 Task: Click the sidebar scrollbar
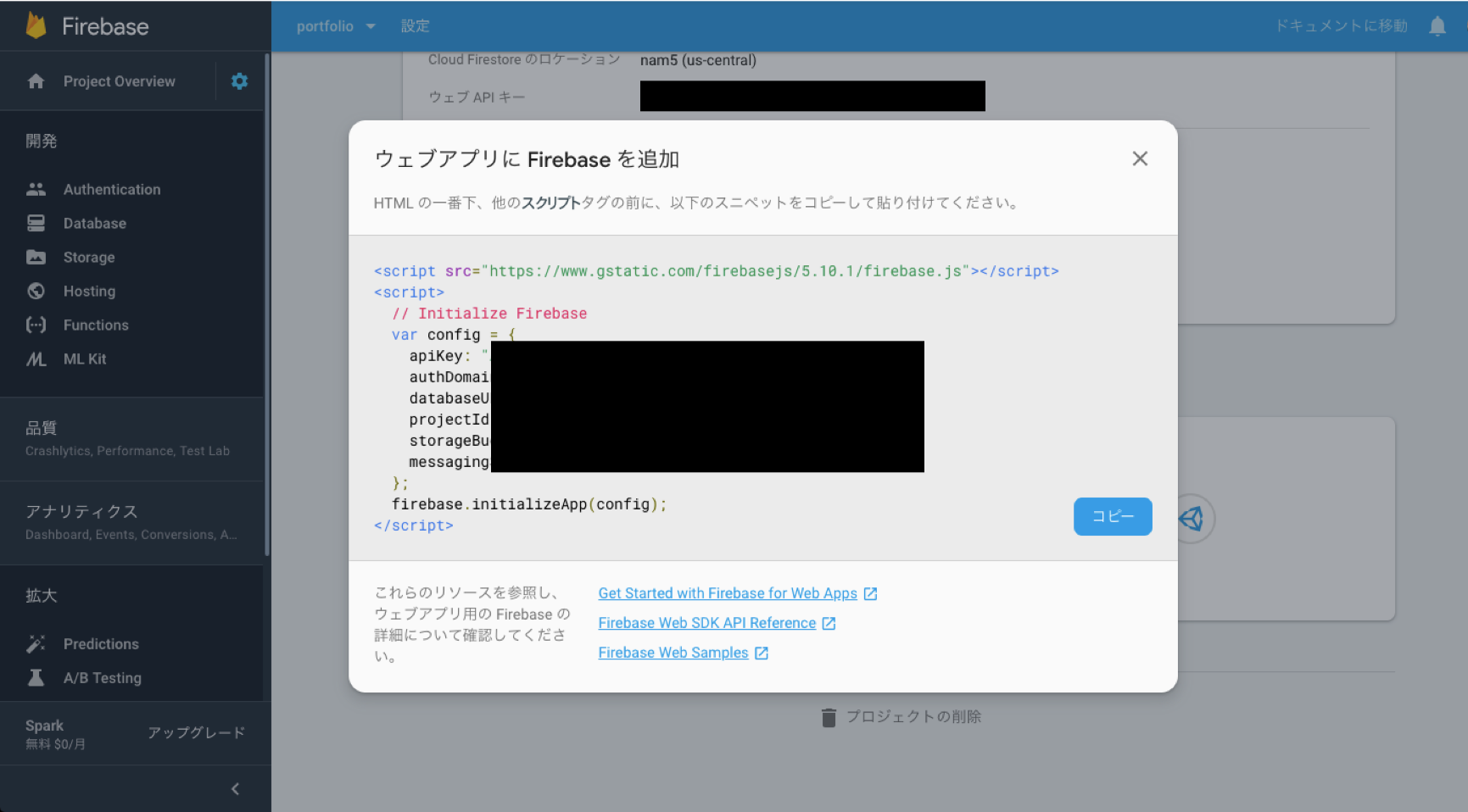point(267,305)
